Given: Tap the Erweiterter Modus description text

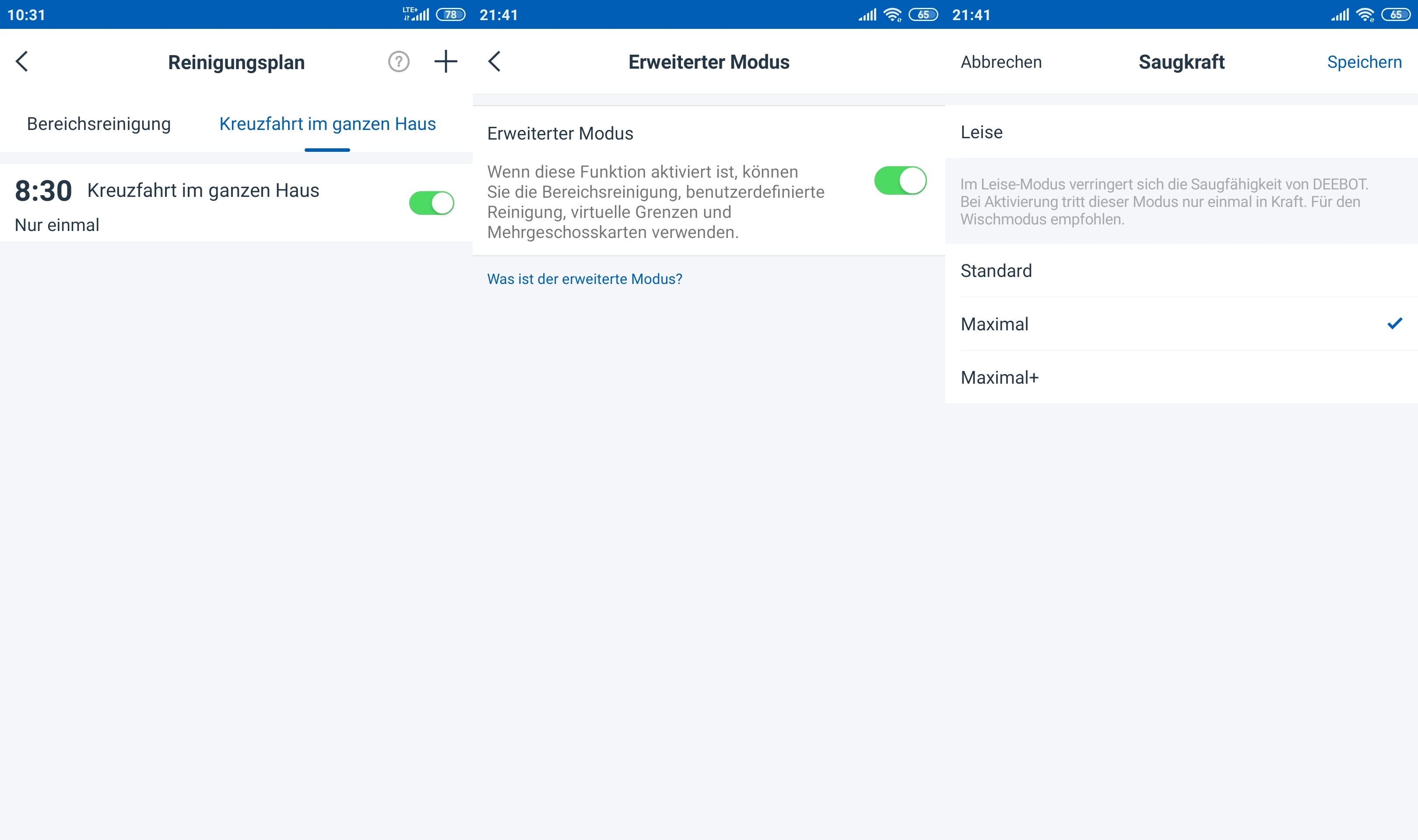Looking at the screenshot, I should (656, 202).
